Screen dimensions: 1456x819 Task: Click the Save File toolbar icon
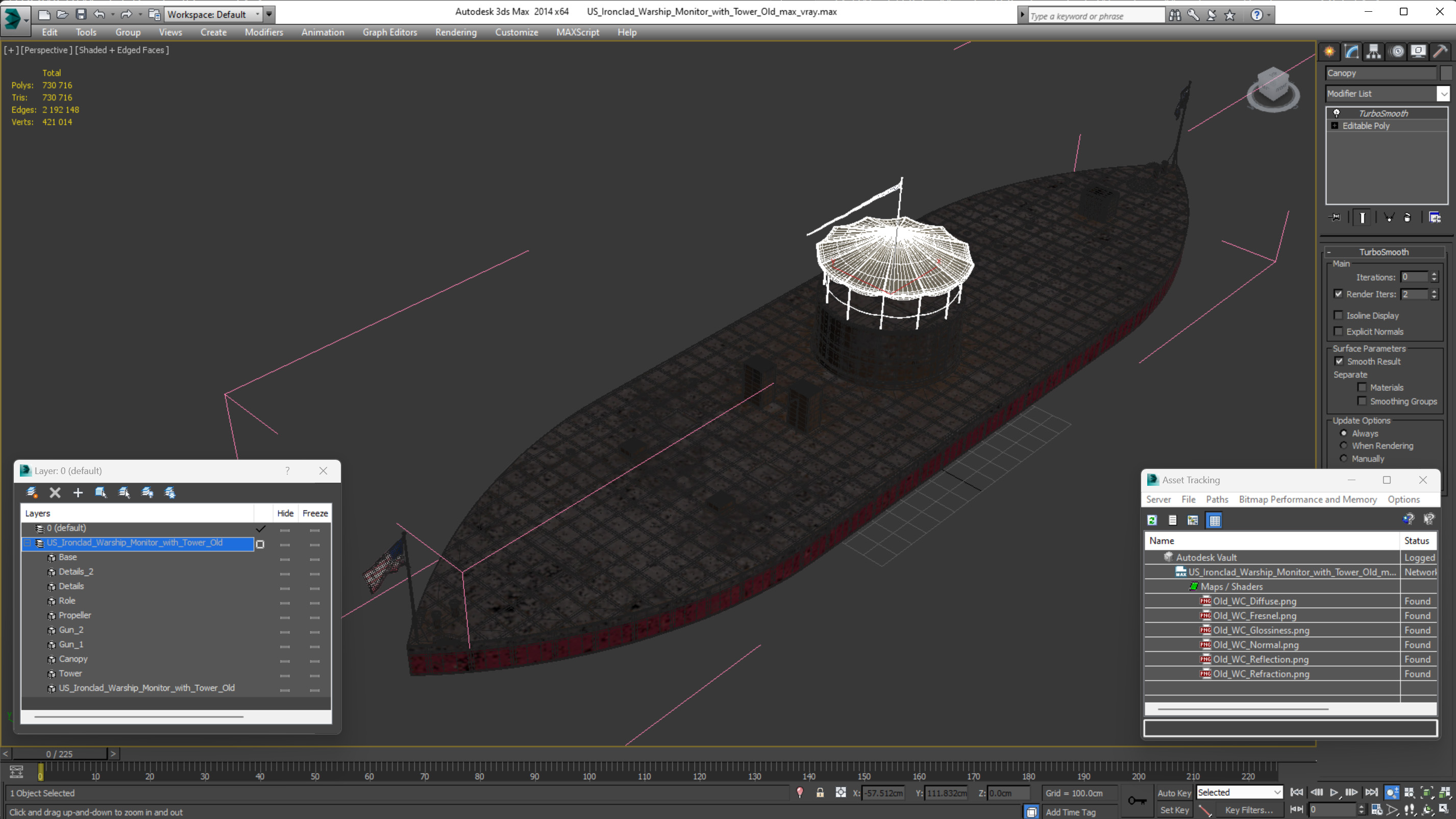click(81, 14)
